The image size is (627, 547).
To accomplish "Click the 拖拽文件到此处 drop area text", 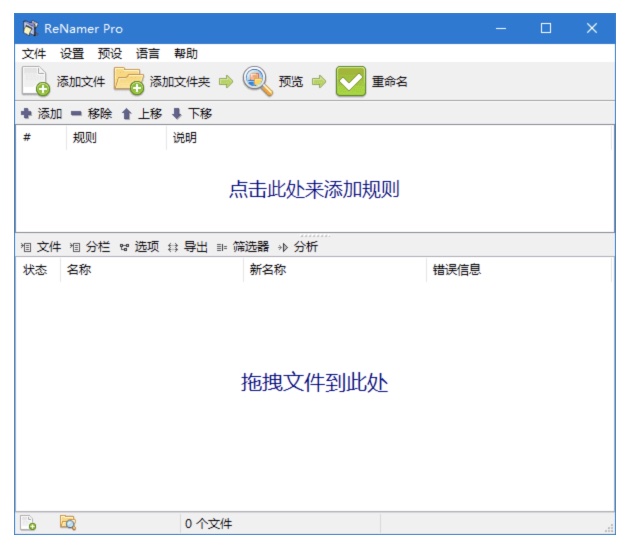I will [314, 383].
